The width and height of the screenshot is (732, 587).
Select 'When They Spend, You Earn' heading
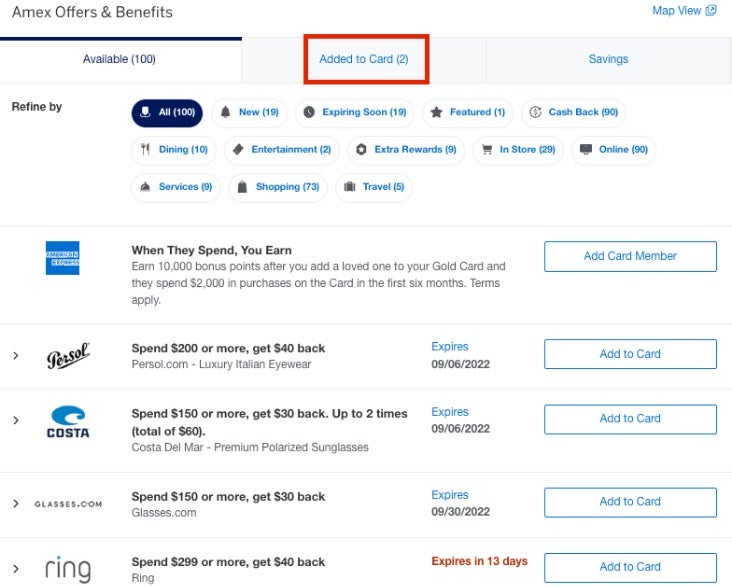(211, 250)
